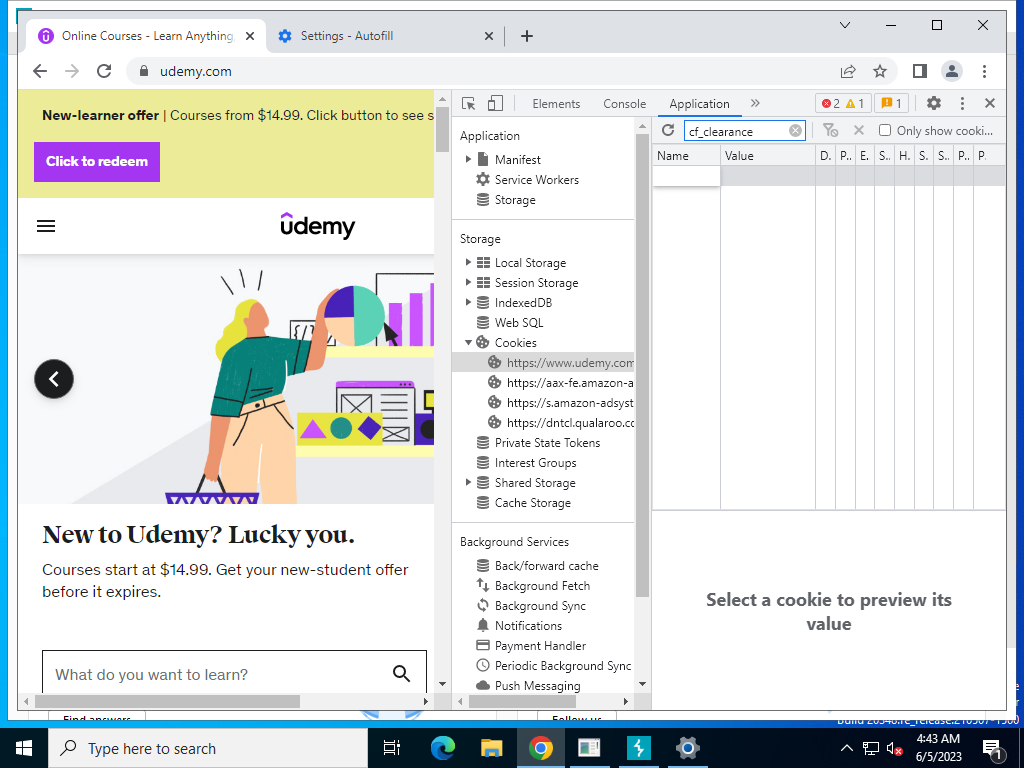Screen dimensions: 1024x768
Task: Enable Only show cookies with an issue
Action: point(885,131)
